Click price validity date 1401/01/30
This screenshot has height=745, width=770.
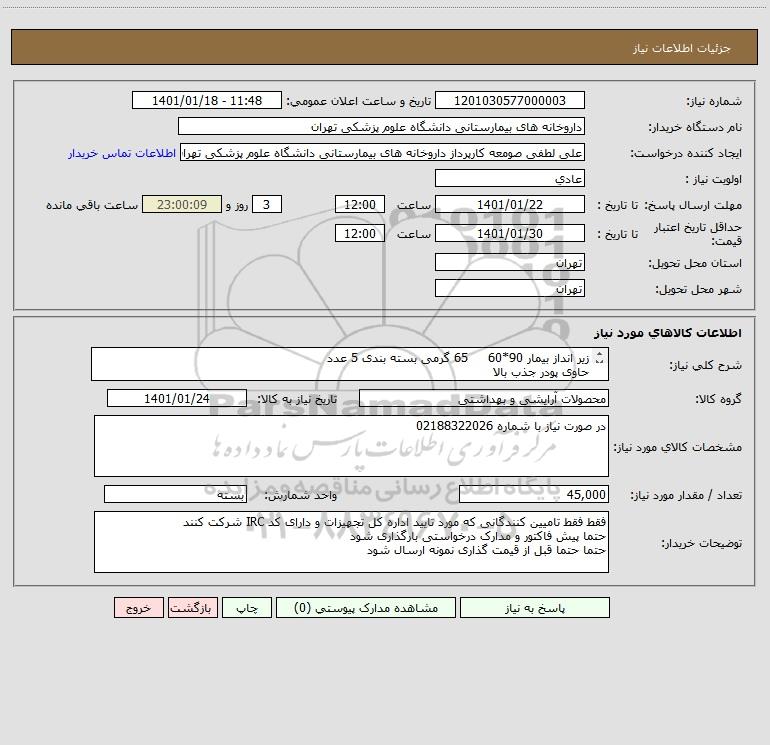510,233
